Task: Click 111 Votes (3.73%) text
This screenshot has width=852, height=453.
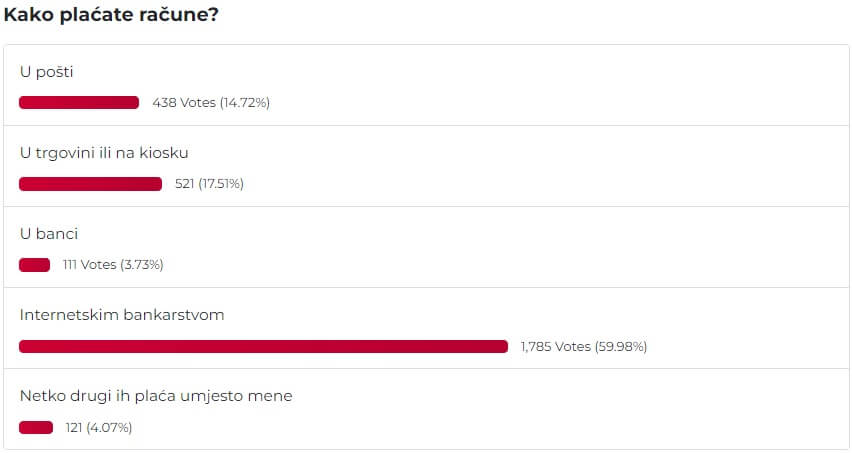Action: [x=113, y=265]
